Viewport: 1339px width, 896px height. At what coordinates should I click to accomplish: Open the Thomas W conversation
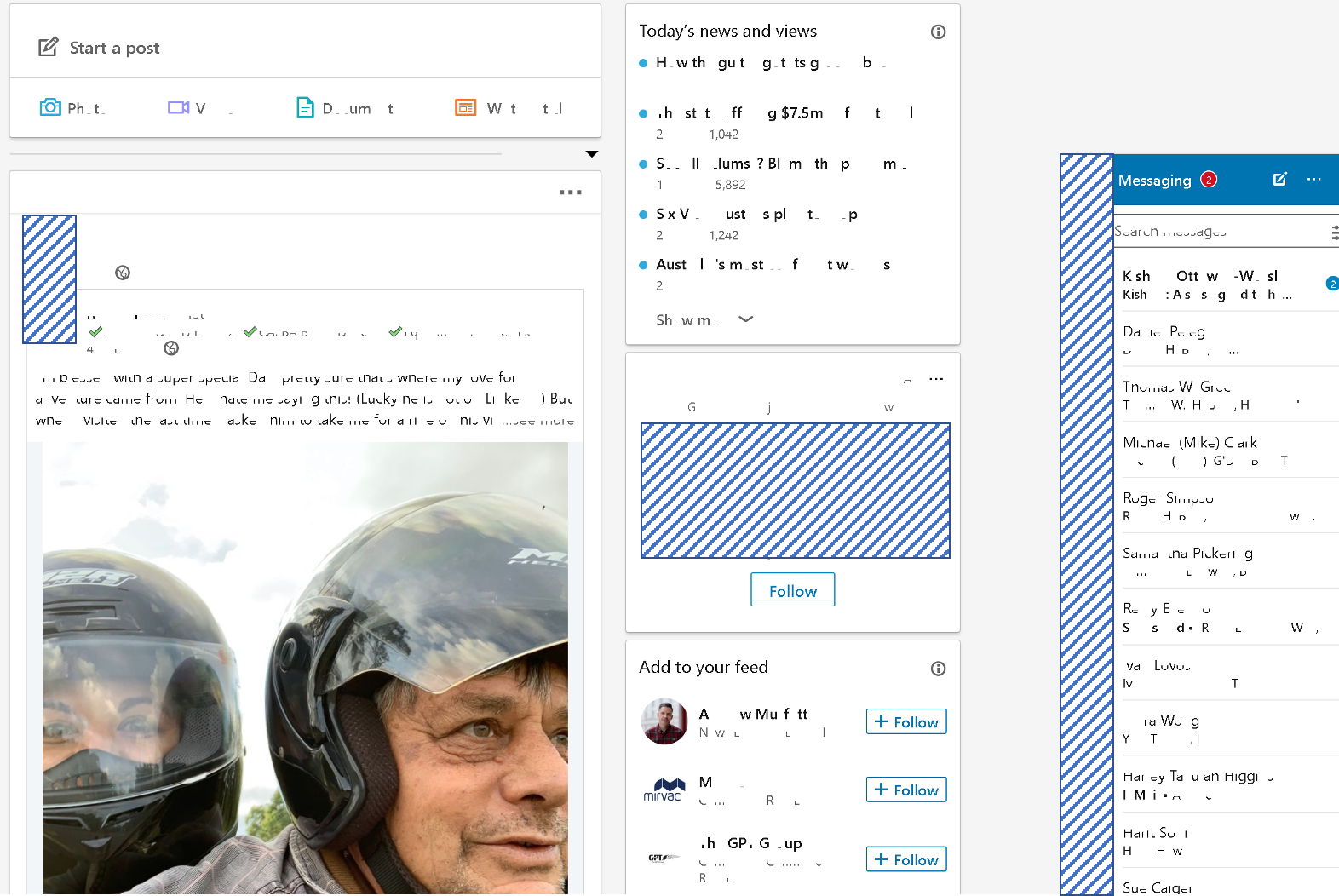pyautogui.click(x=1227, y=395)
